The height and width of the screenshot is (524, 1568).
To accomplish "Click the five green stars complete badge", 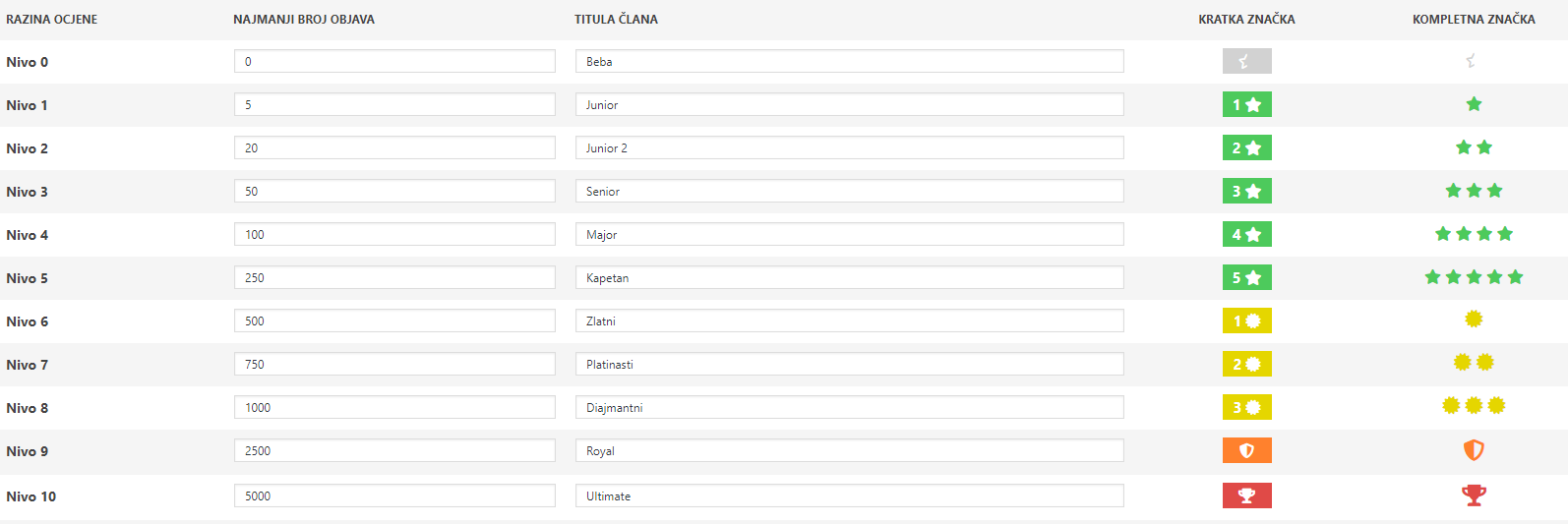I will click(1474, 277).
